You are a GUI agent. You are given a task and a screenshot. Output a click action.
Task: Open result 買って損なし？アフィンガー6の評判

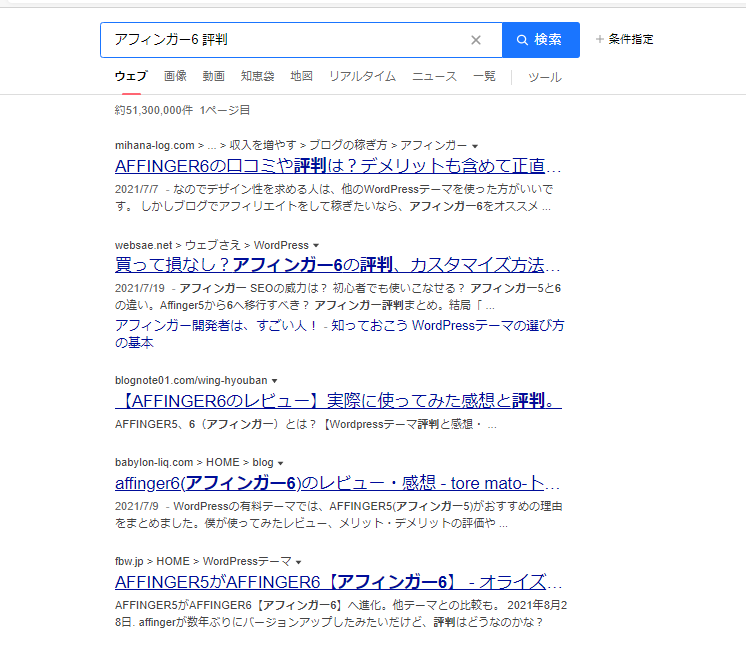pos(337,265)
